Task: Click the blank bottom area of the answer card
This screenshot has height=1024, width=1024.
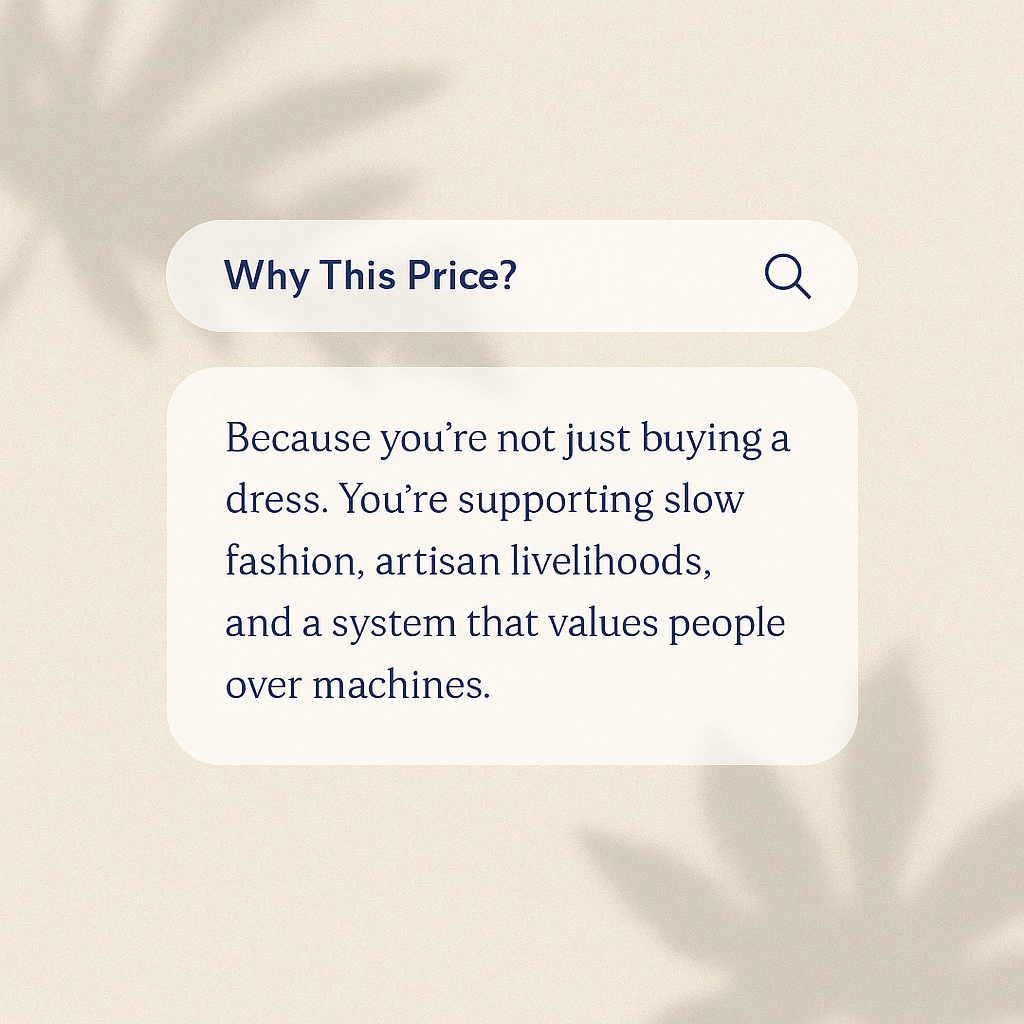Action: coord(512,734)
